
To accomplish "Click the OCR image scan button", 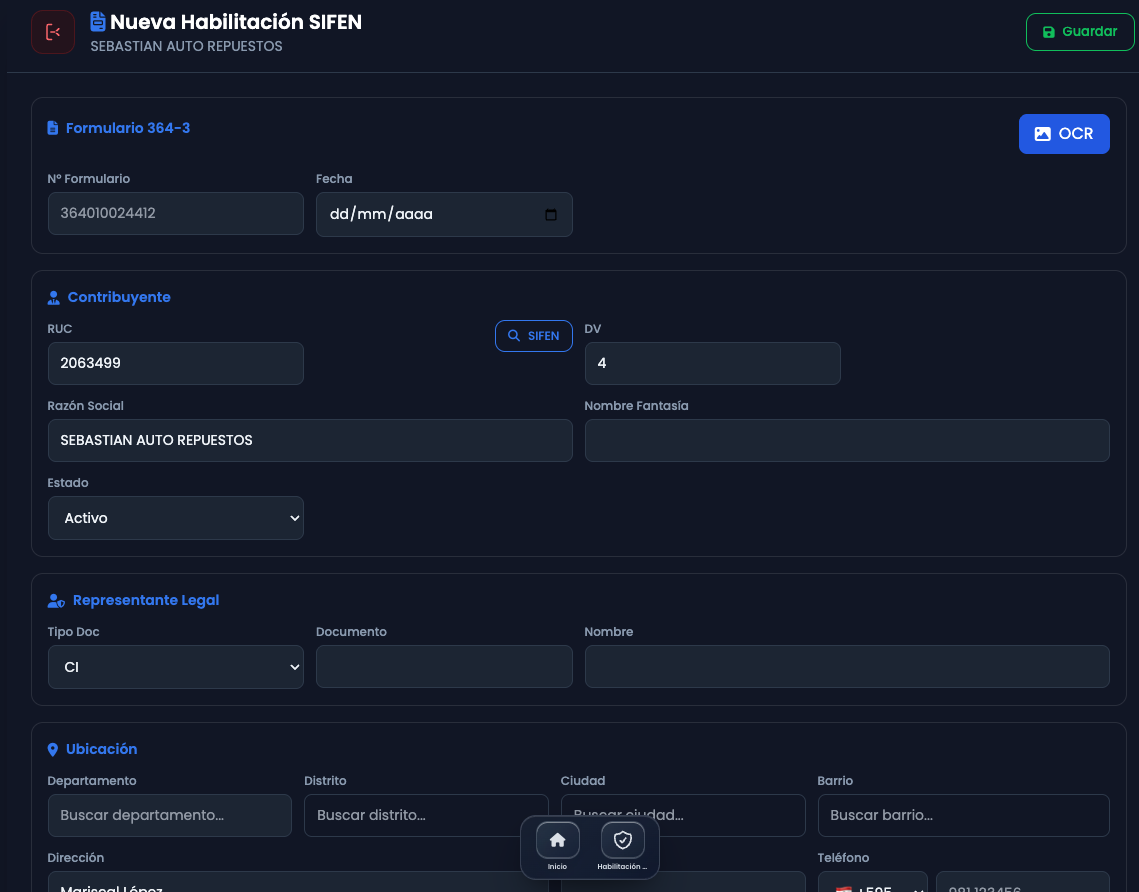I will [x=1064, y=134].
